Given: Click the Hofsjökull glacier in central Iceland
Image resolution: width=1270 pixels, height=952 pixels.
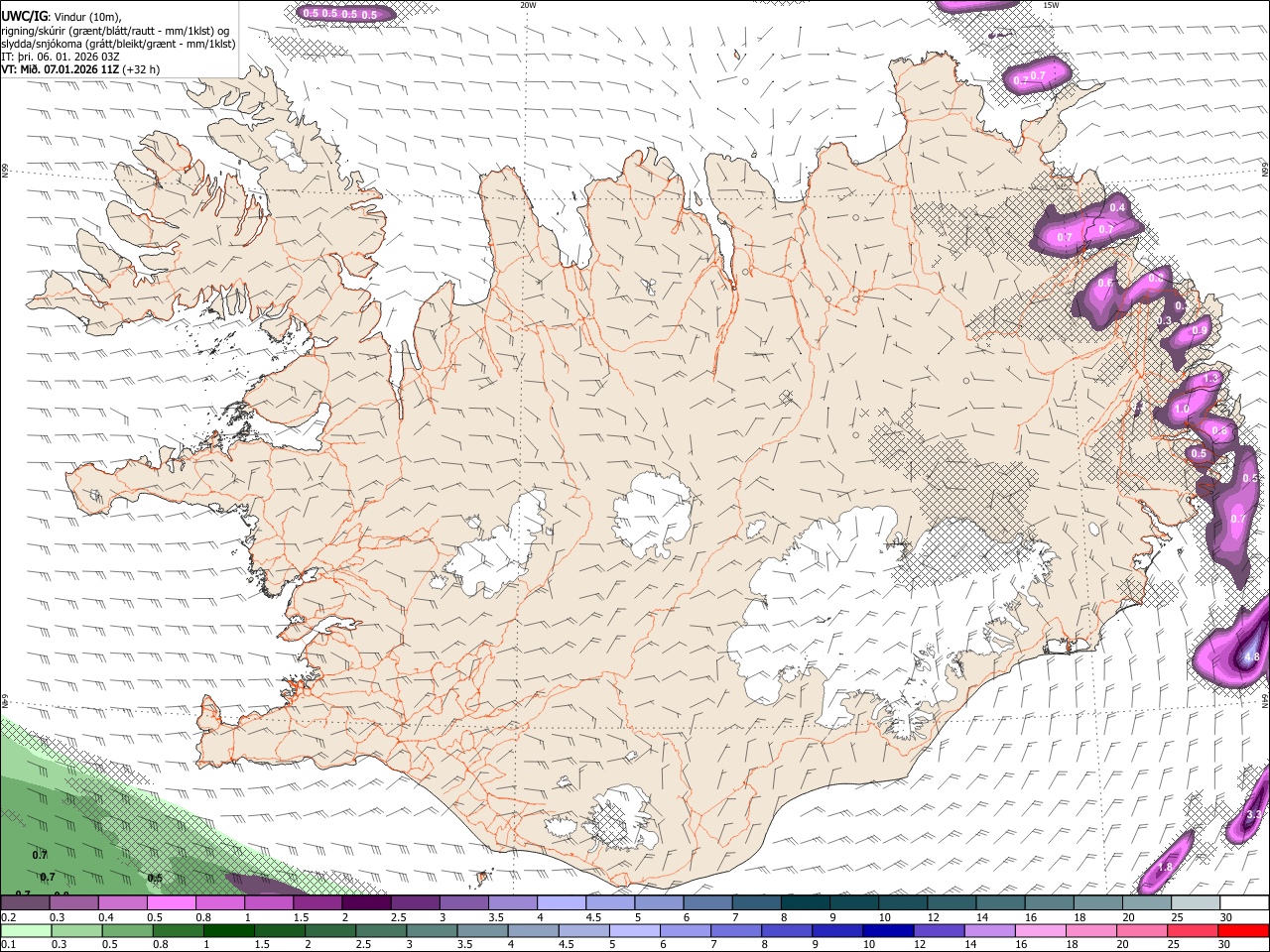Looking at the screenshot, I should click(652, 516).
